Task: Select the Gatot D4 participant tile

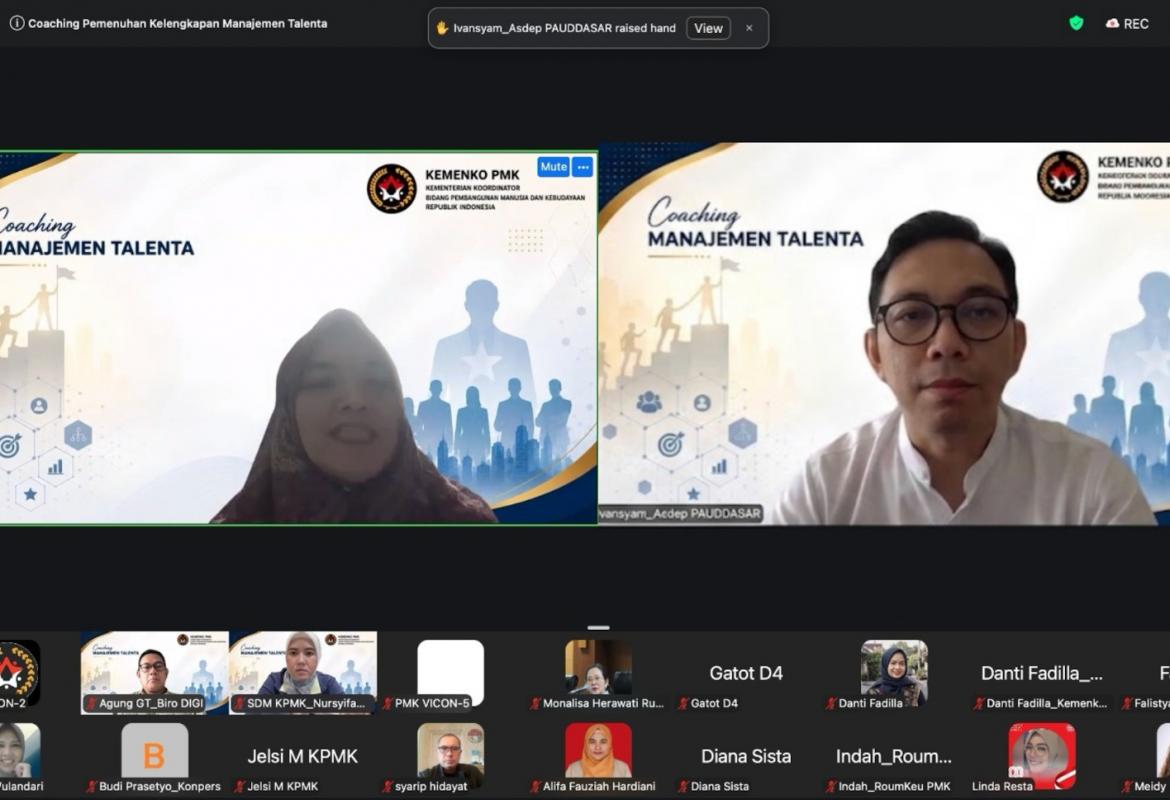Action: (x=746, y=672)
